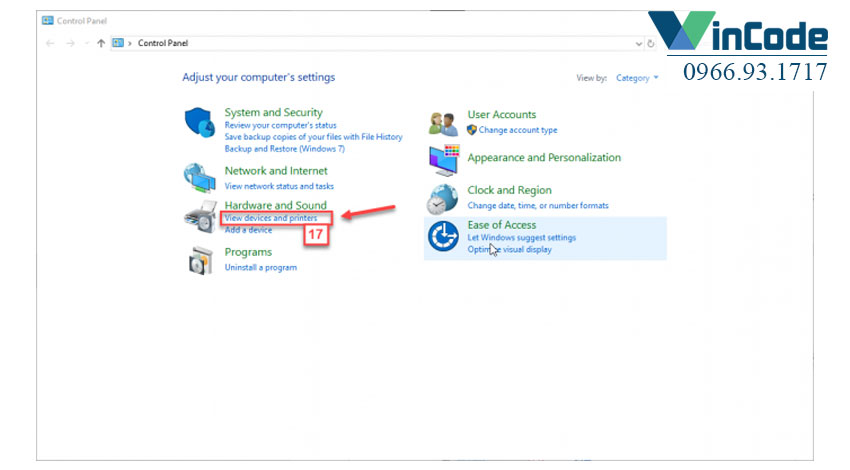
Task: Click the Programs category icon
Action: tap(200, 260)
